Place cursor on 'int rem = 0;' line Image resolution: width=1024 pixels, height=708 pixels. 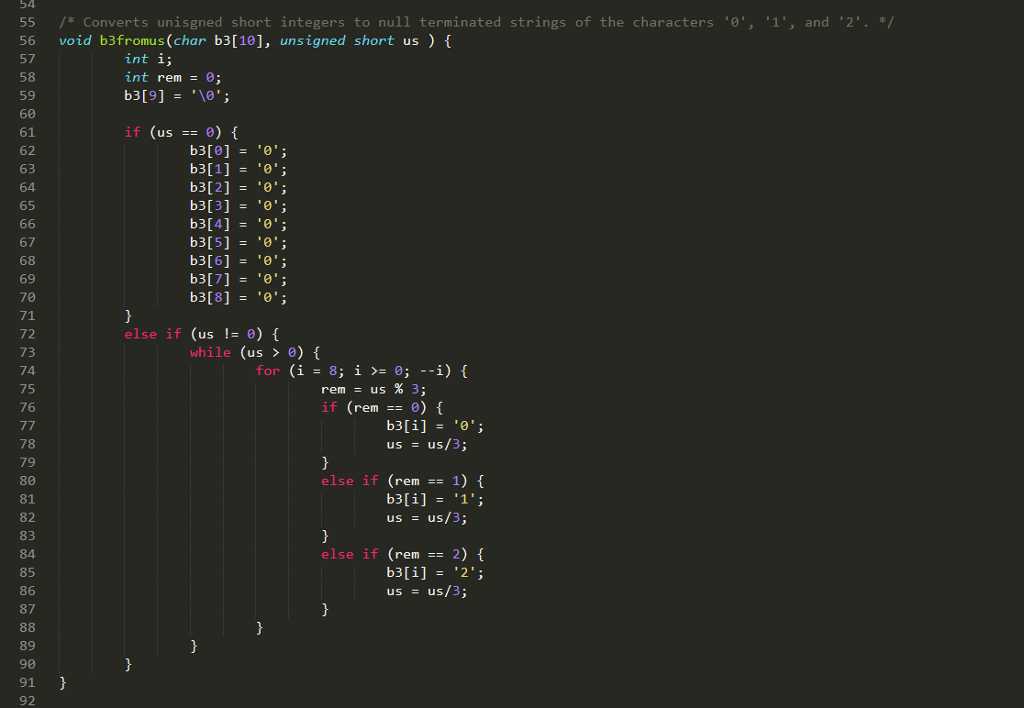(173, 77)
